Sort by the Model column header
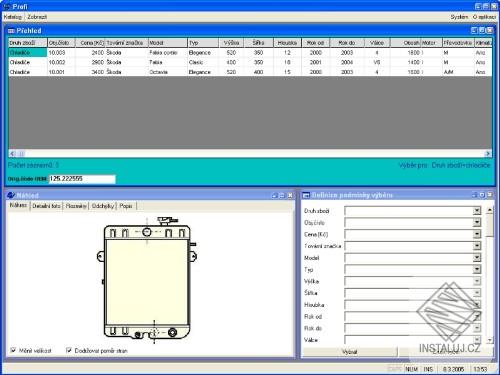Viewport: 500px width, 375px height. (x=168, y=43)
